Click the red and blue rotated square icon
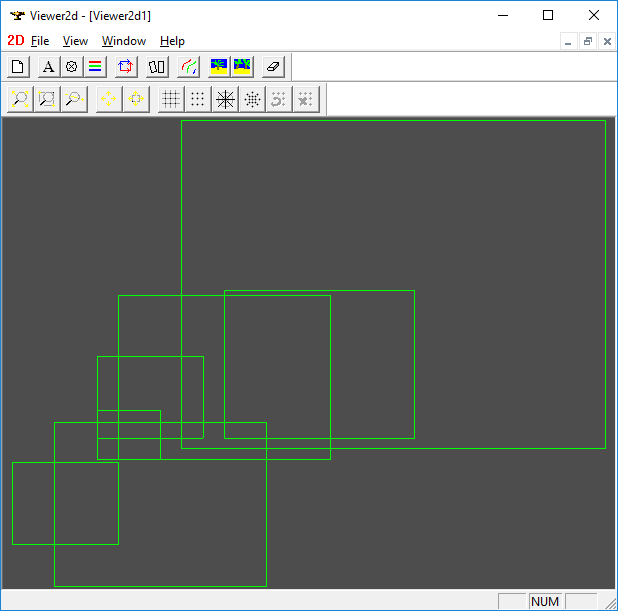Image resolution: width=618 pixels, height=611 pixels. point(126,67)
